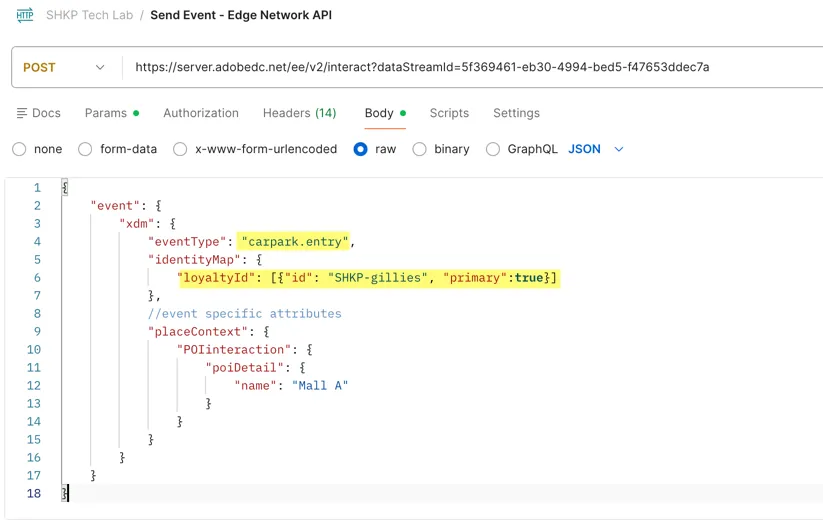Open the POST method dropdown

click(64, 67)
